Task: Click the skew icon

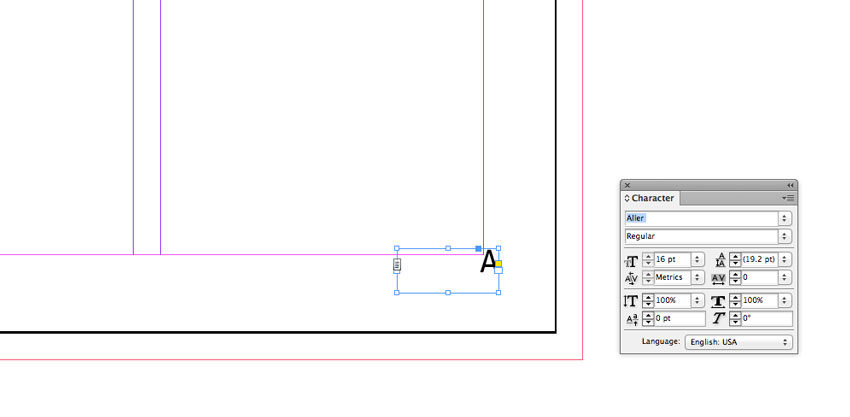Action: 718,319
